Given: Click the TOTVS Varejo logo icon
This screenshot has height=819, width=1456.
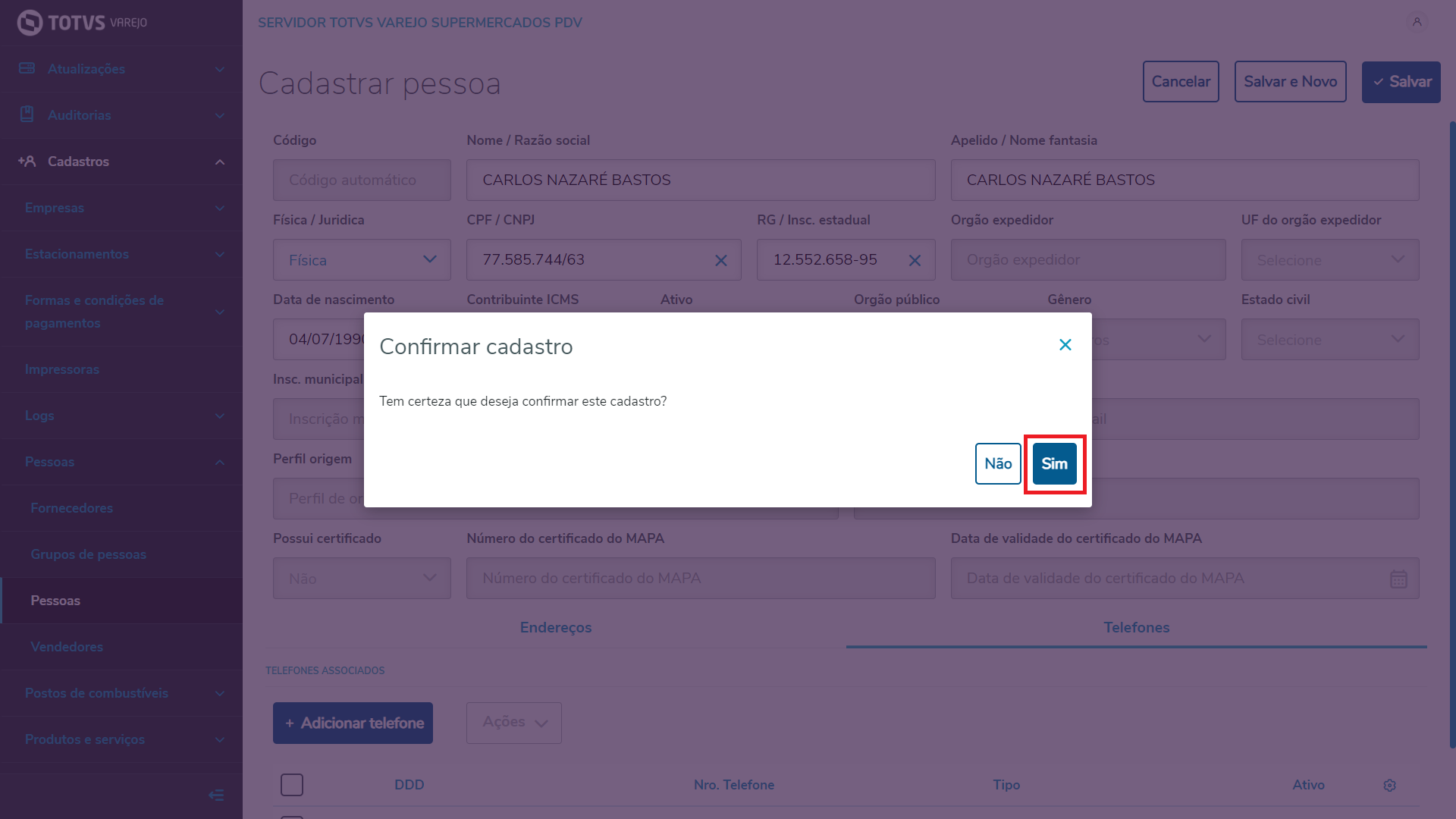Looking at the screenshot, I should (x=30, y=23).
